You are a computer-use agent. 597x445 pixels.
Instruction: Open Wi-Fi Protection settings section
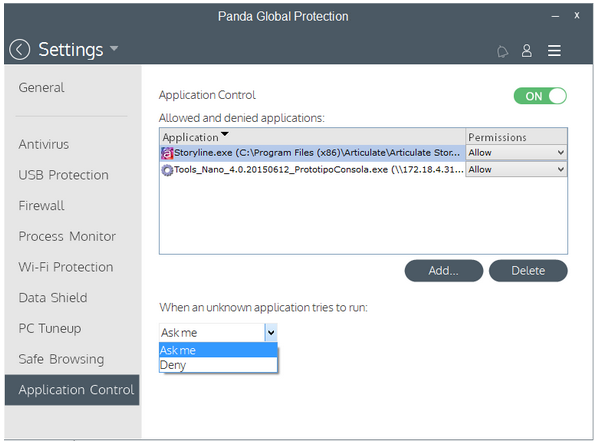coord(66,267)
